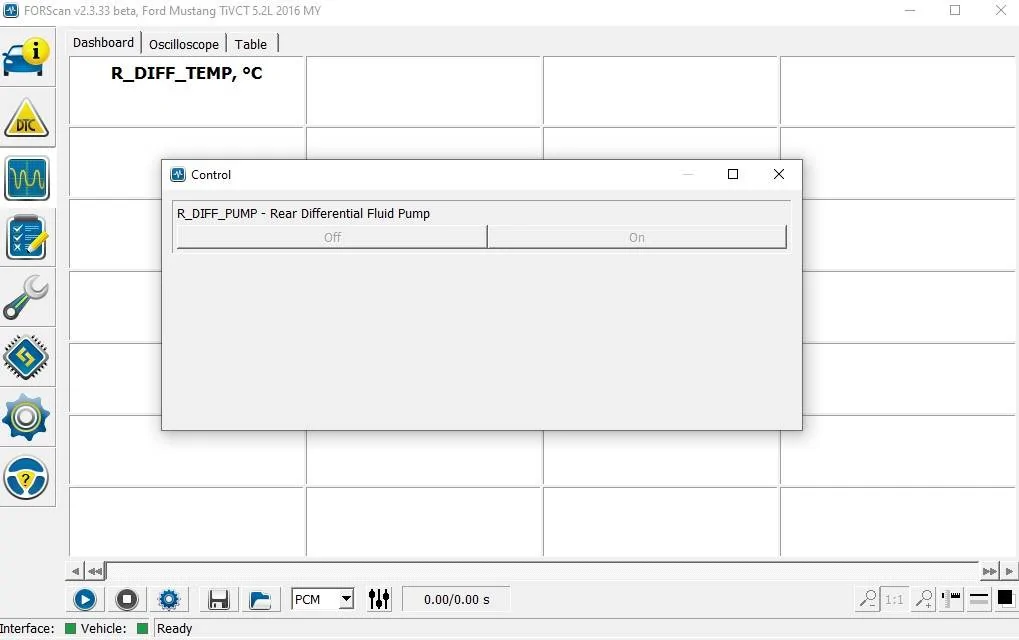Load a saved log with folder icon

[x=261, y=599]
